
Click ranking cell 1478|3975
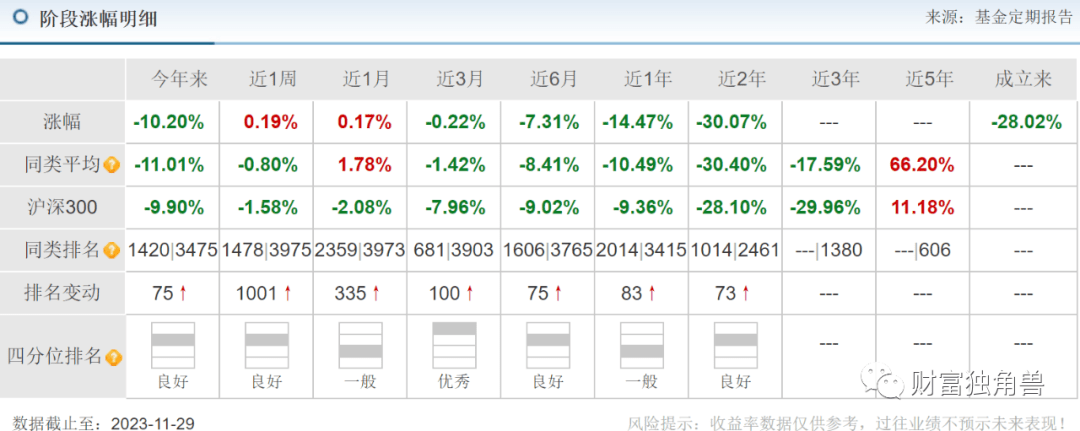click(267, 251)
